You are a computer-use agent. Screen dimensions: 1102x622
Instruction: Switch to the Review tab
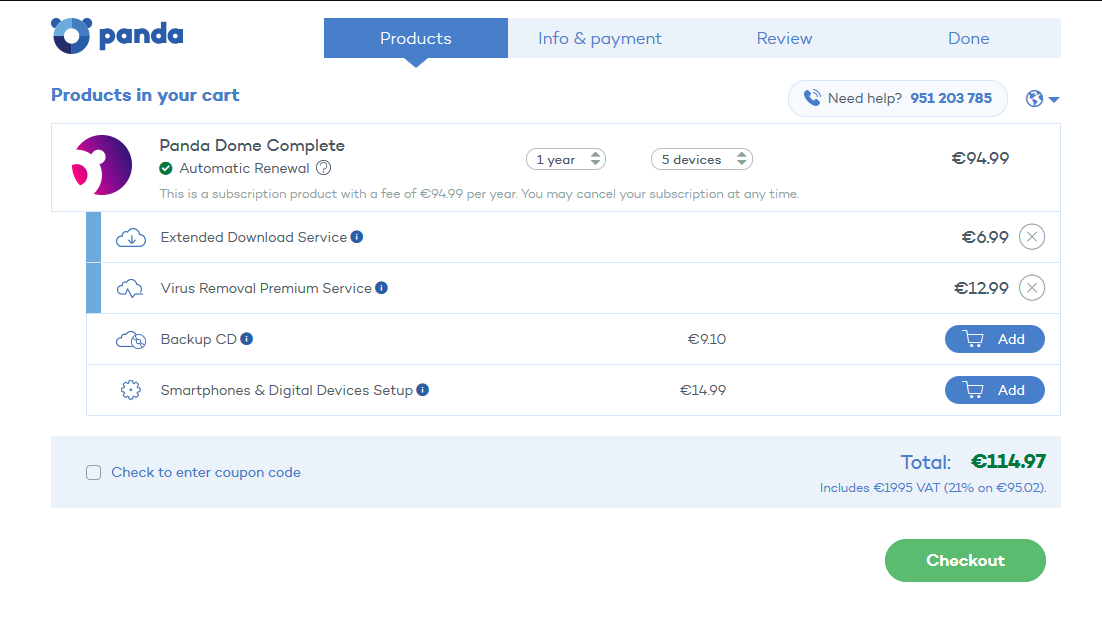[x=784, y=38]
